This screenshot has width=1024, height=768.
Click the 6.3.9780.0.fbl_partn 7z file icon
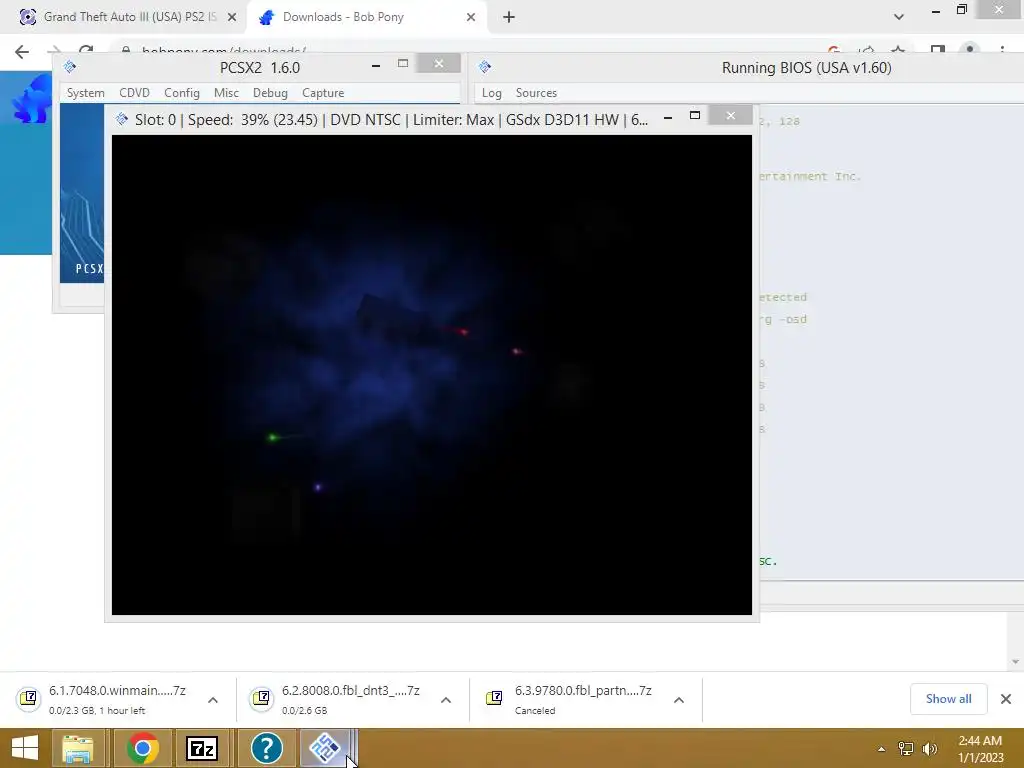click(x=494, y=698)
